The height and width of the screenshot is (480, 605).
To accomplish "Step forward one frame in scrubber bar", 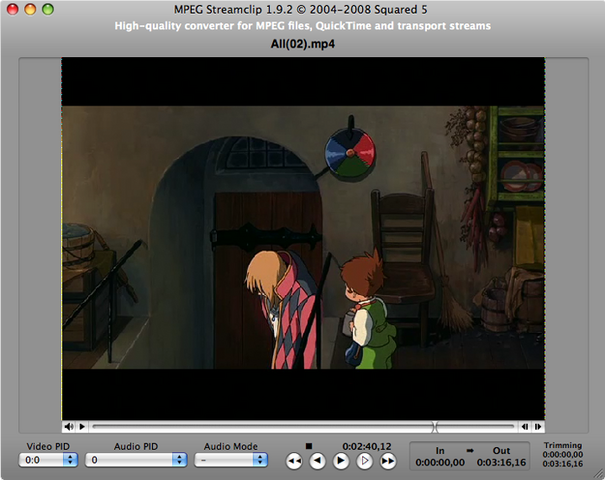I will [537, 426].
